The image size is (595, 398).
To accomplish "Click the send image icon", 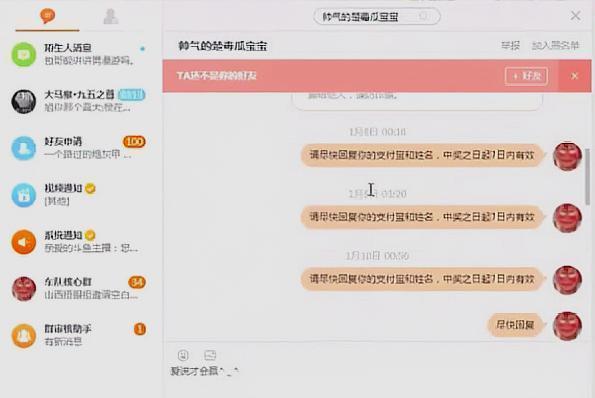I will (x=210, y=355).
